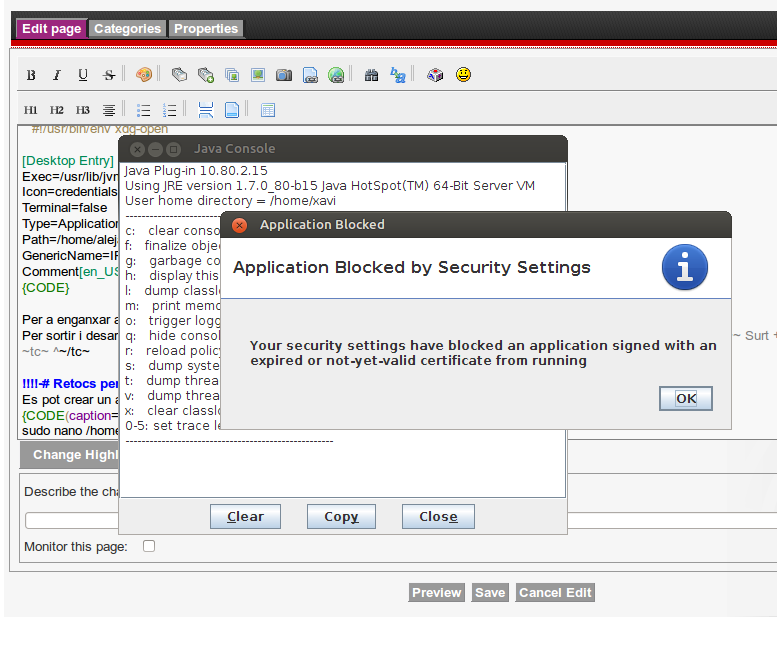The image size is (777, 645).
Task: Open the Properties tab
Action: (x=206, y=29)
